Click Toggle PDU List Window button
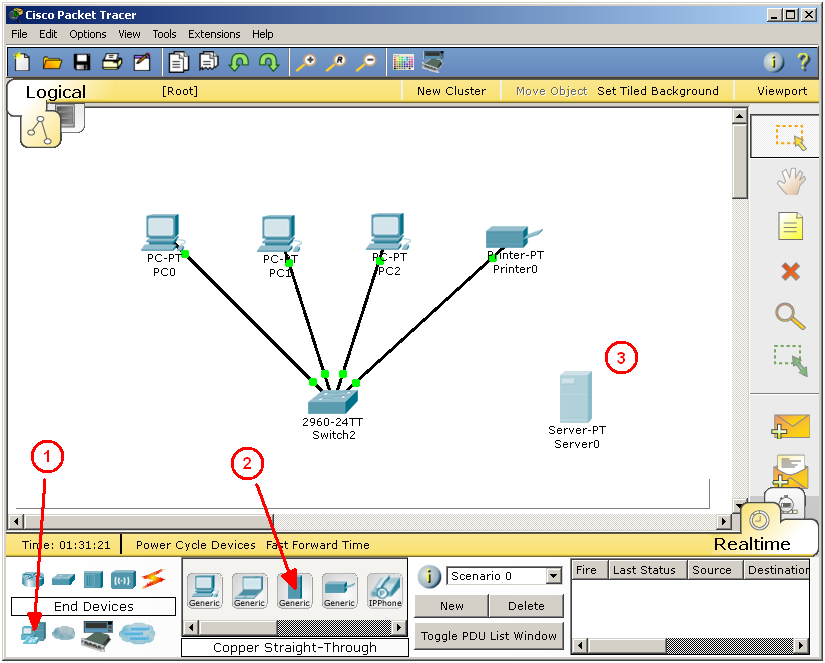The height and width of the screenshot is (663, 825). pos(489,636)
